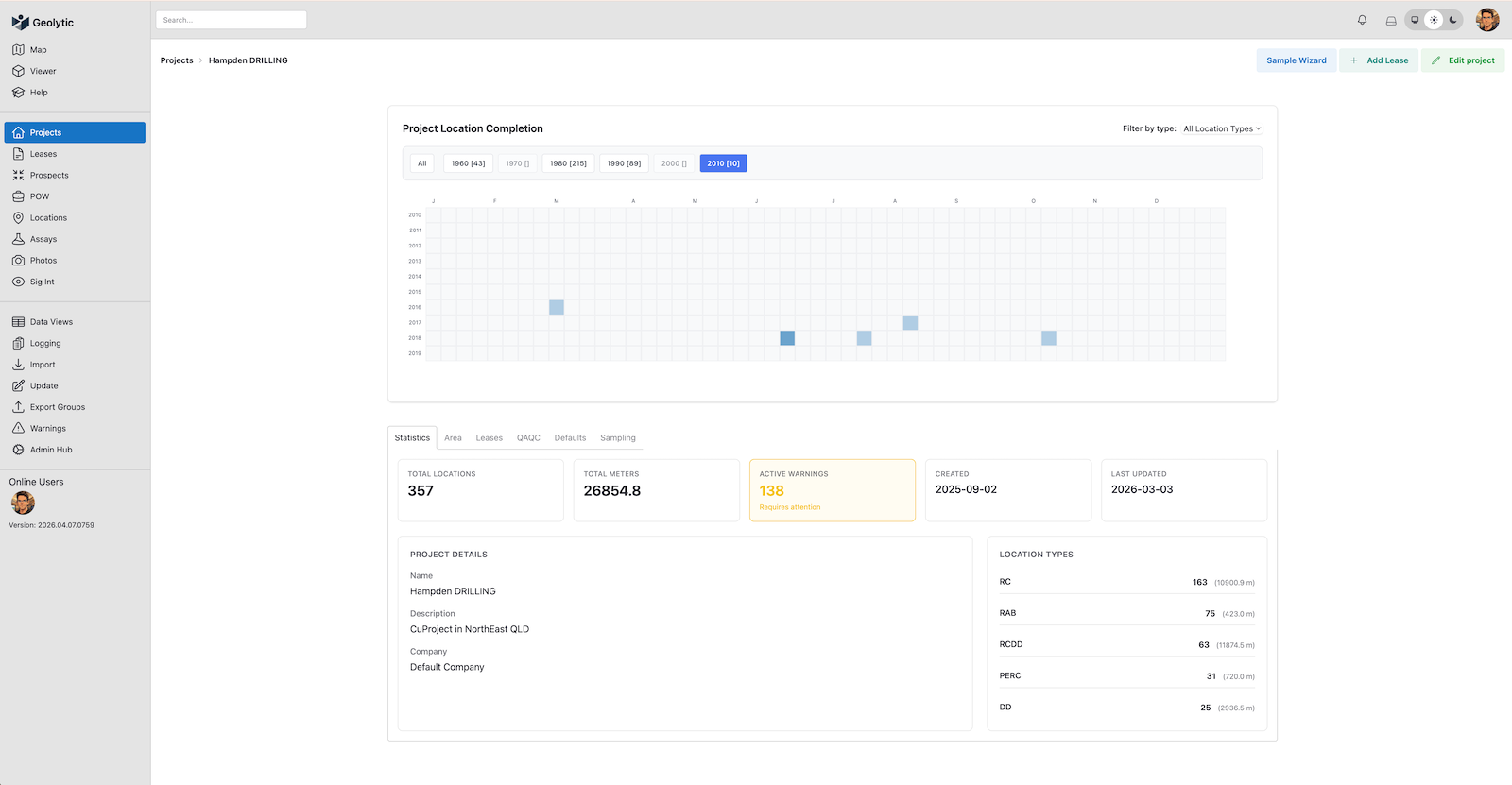This screenshot has height=785, width=1512.
Task: Open the POW briefcase icon
Action: point(18,196)
